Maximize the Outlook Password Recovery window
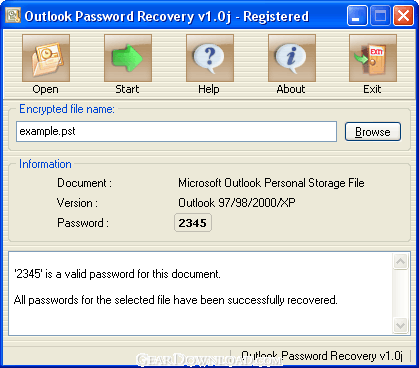Viewport: 419px width, 368px height. tap(380, 16)
